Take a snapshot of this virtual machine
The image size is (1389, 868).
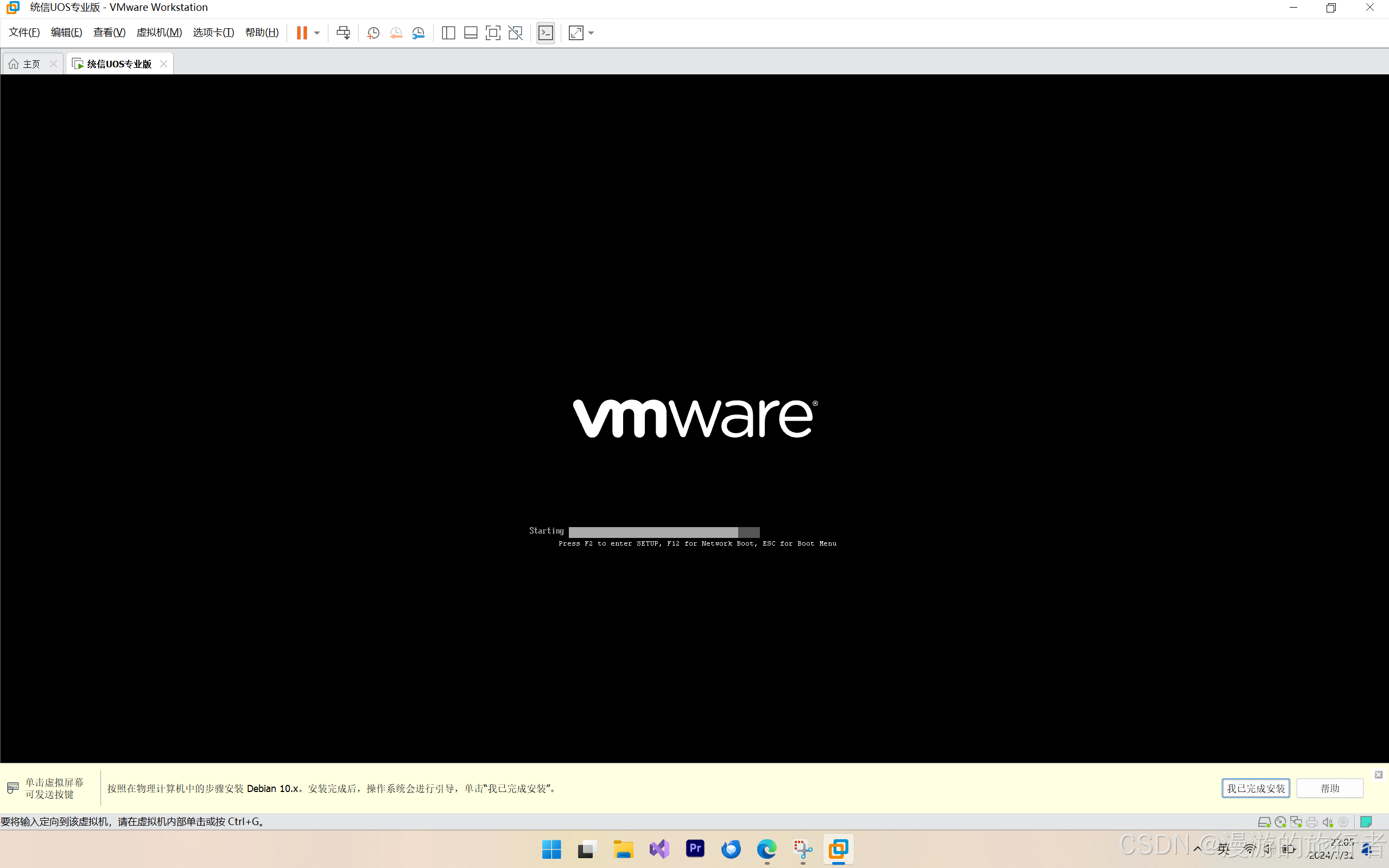(x=373, y=33)
